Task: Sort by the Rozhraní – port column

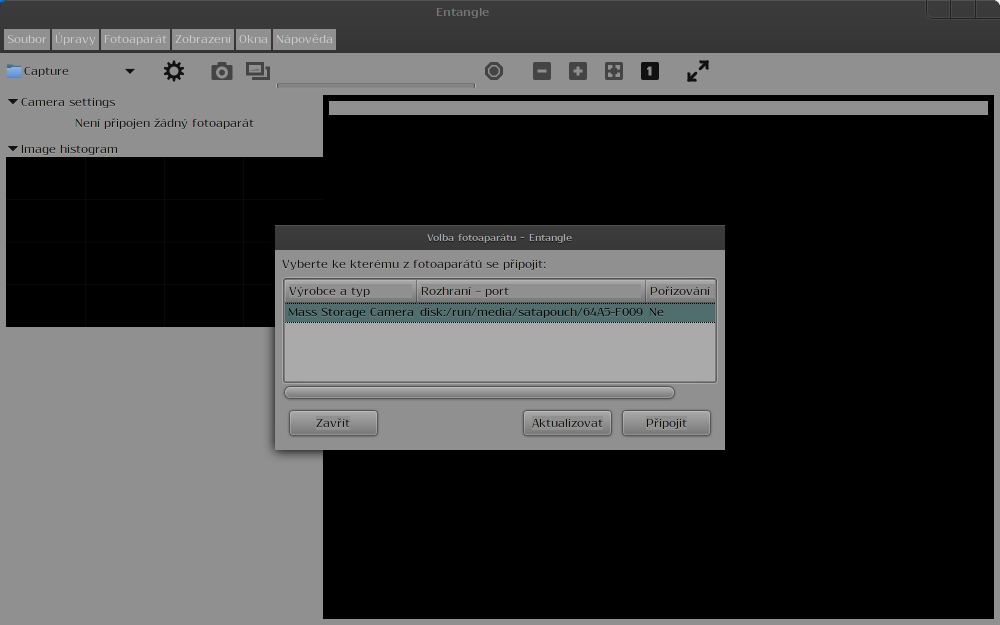Action: pyautogui.click(x=531, y=291)
